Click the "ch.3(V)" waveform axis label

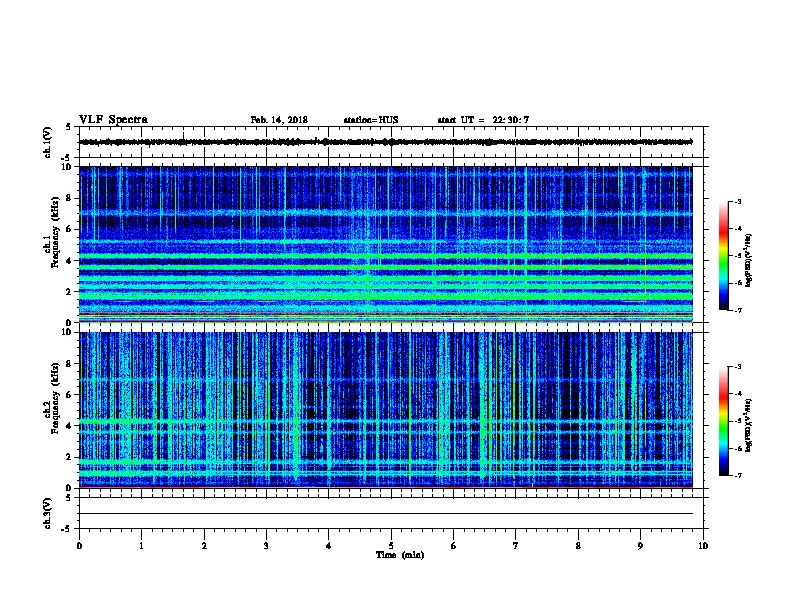tap(47, 513)
